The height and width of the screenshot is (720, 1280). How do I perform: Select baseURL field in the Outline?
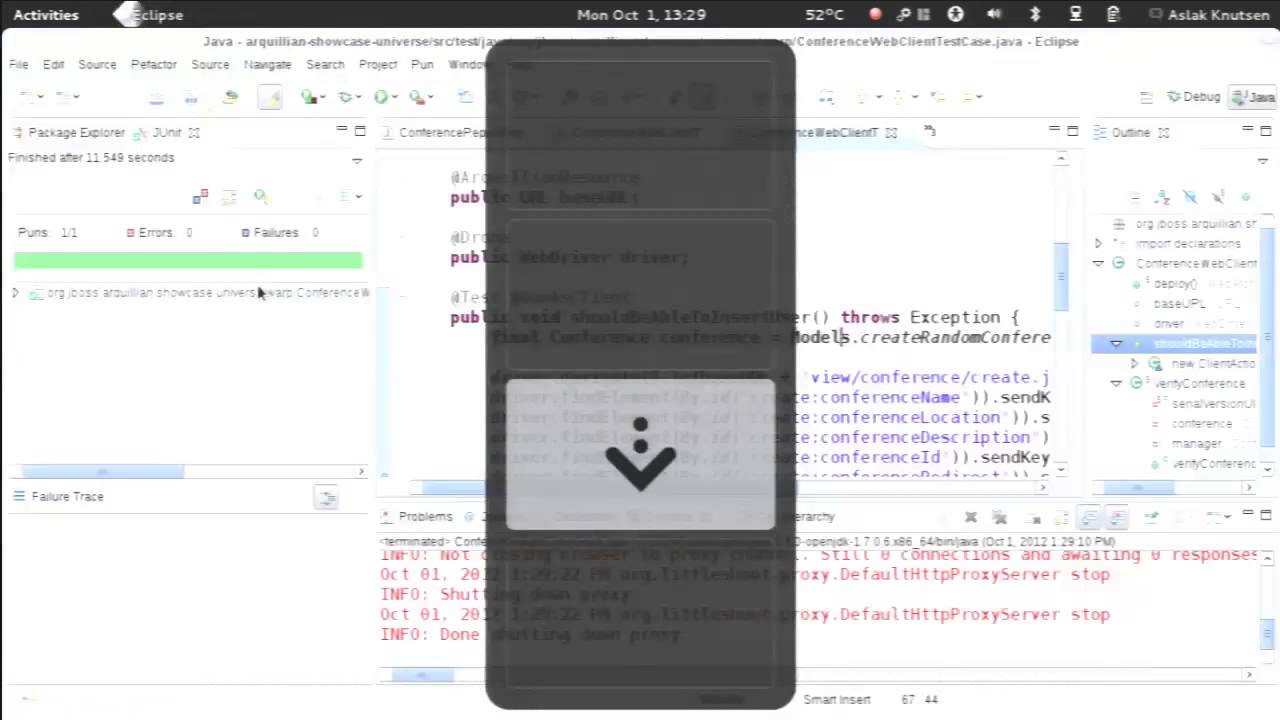coord(1179,304)
